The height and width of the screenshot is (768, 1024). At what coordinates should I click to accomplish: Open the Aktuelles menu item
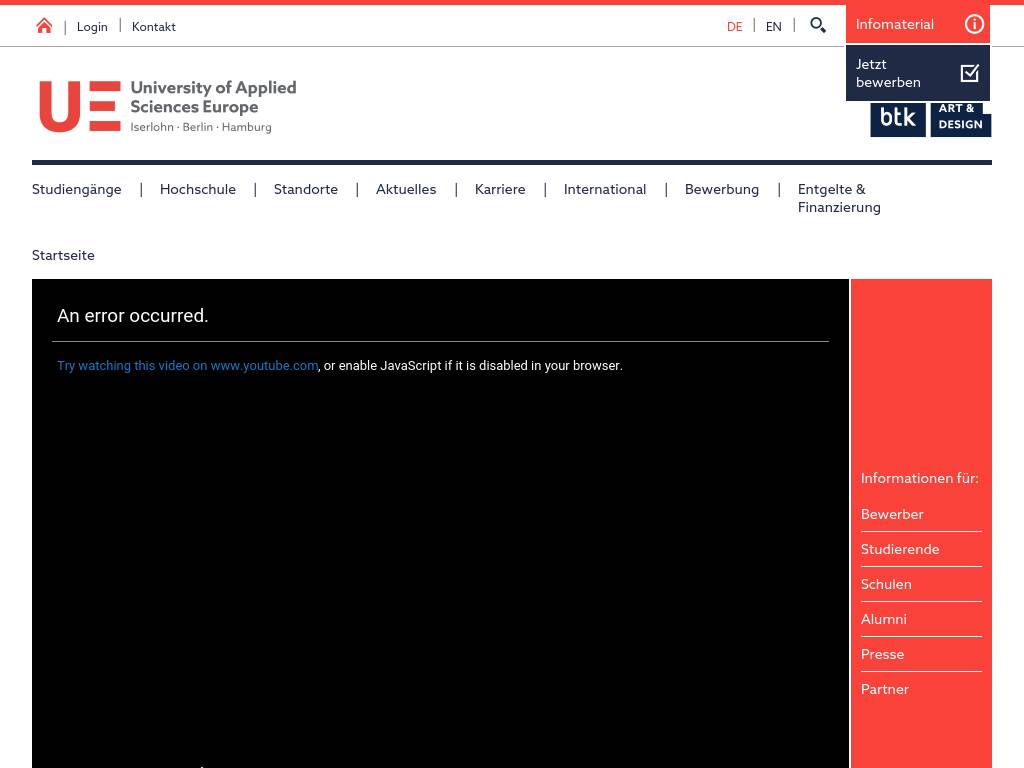[406, 189]
